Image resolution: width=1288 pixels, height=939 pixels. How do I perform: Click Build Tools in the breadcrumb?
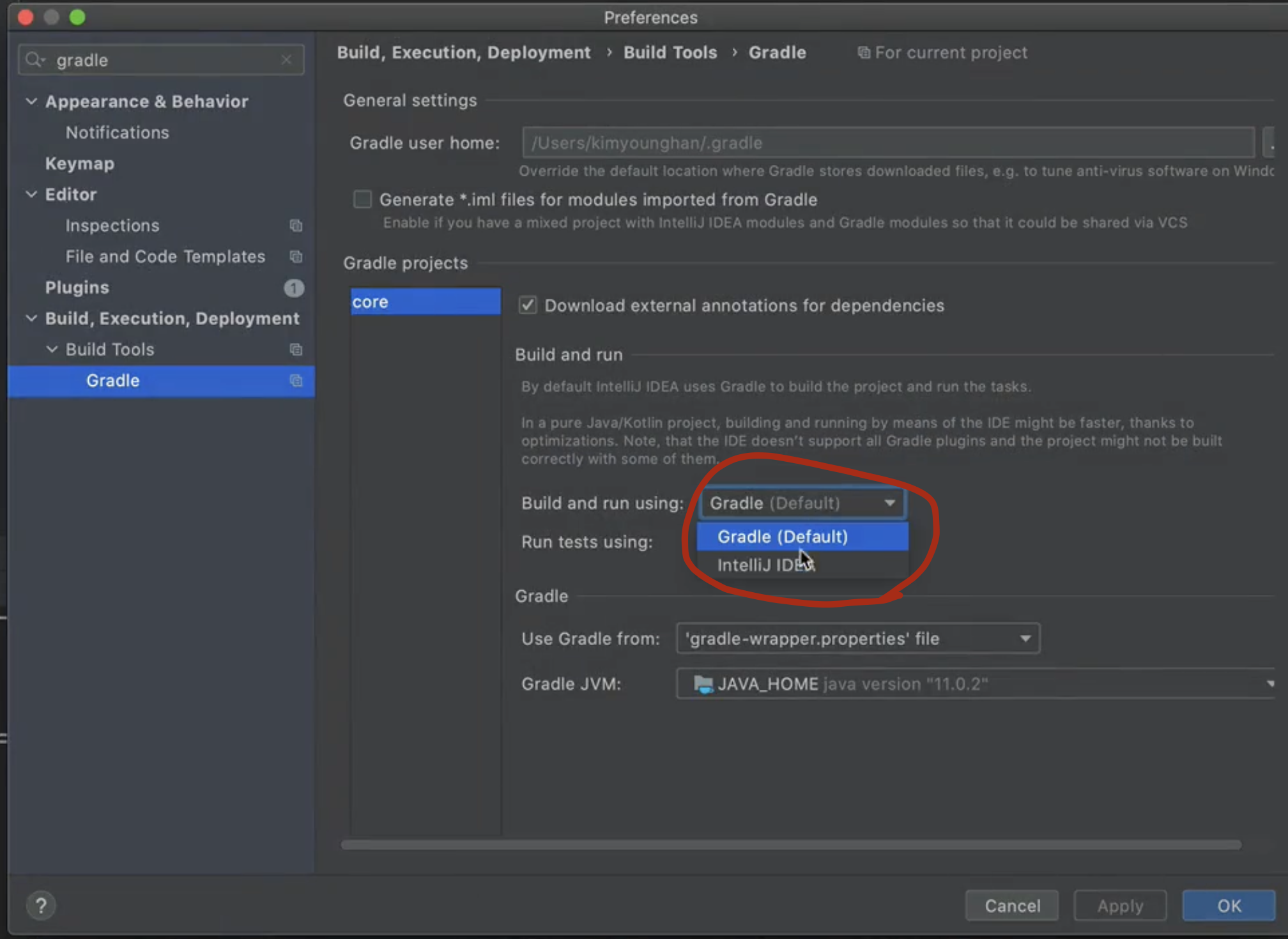[670, 53]
